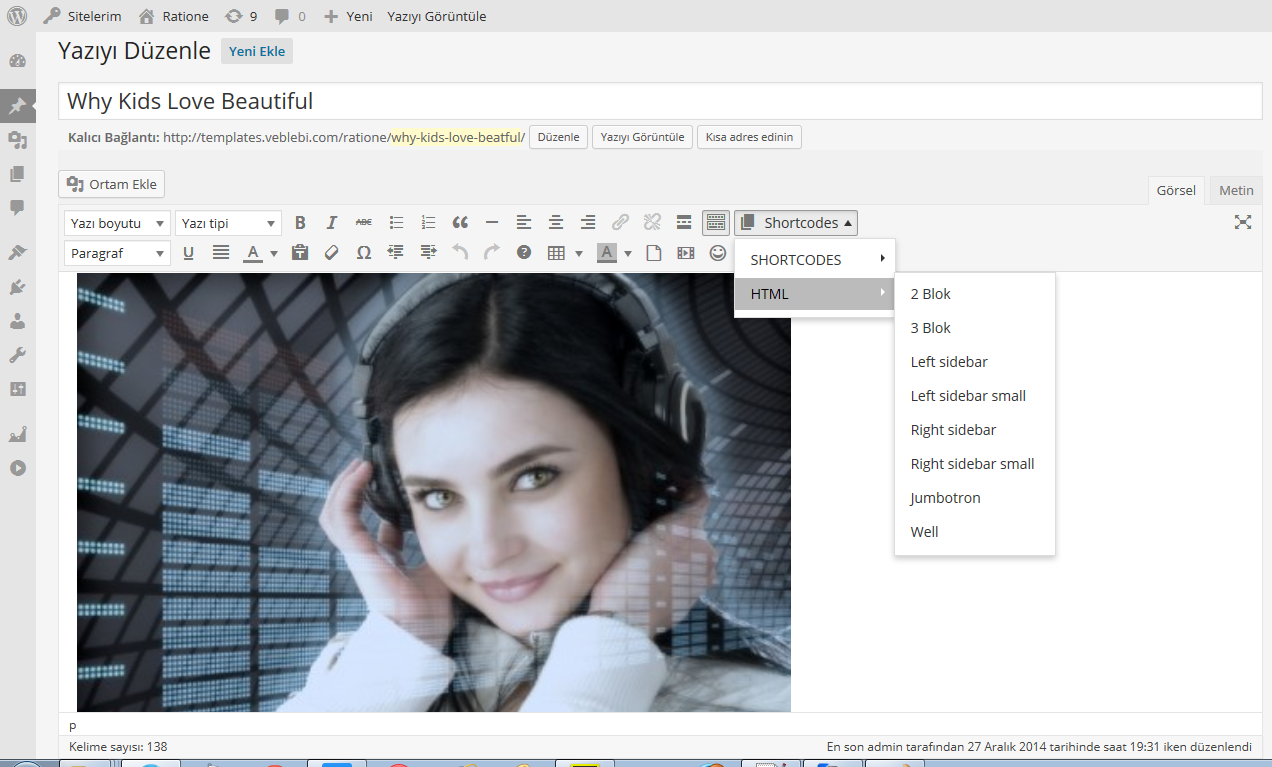Choose Right sidebar layout
1272x767 pixels.
975,430
